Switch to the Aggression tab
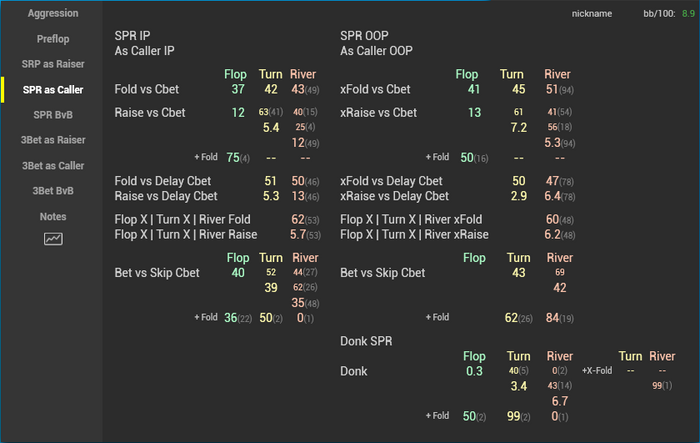This screenshot has width=700, height=443. pos(53,14)
